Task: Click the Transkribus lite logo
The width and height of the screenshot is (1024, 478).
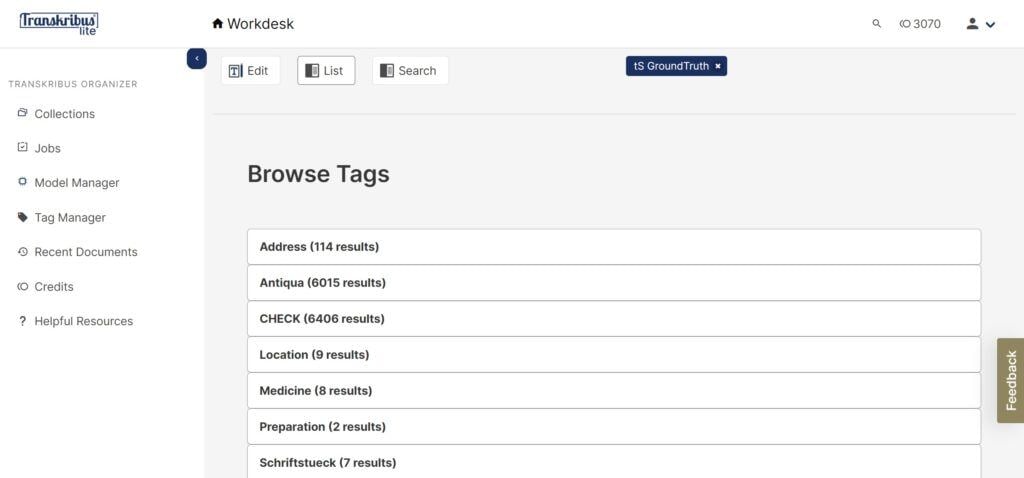Action: pyautogui.click(x=59, y=23)
